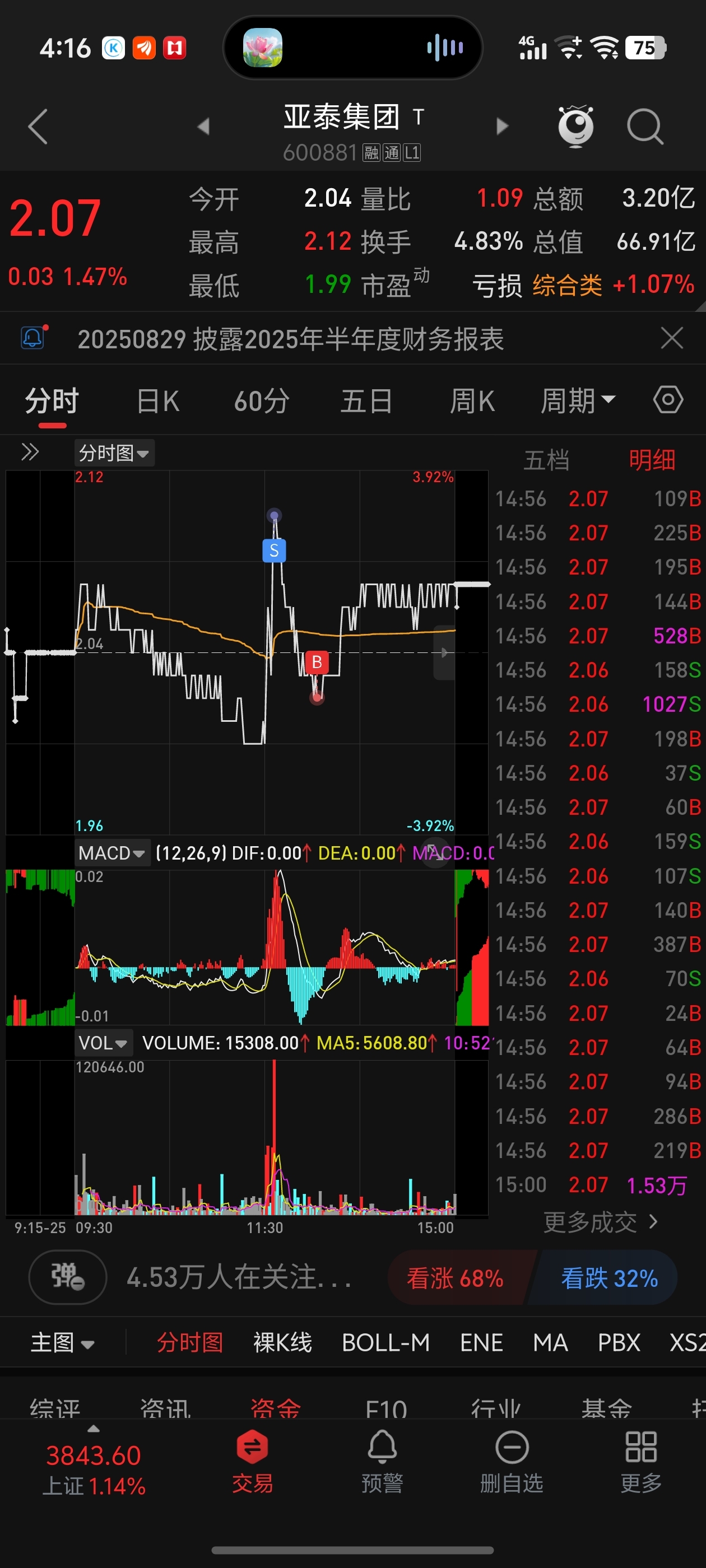Select BOLL-M indicator
The height and width of the screenshot is (1568, 706).
tap(385, 1342)
